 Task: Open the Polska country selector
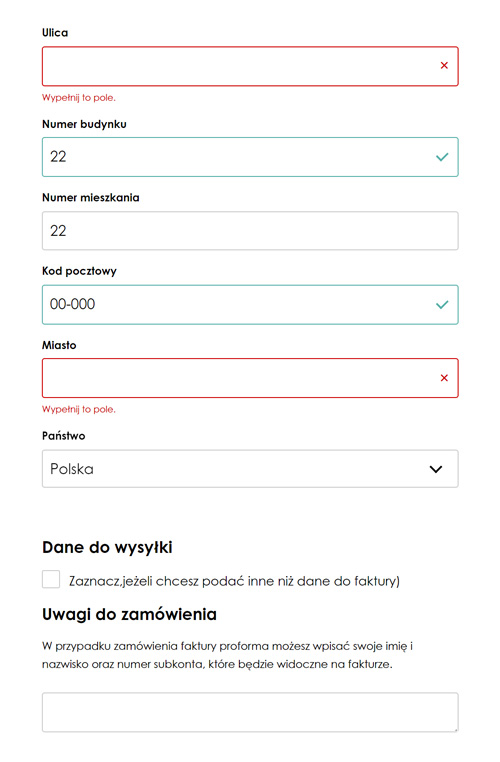click(x=250, y=469)
